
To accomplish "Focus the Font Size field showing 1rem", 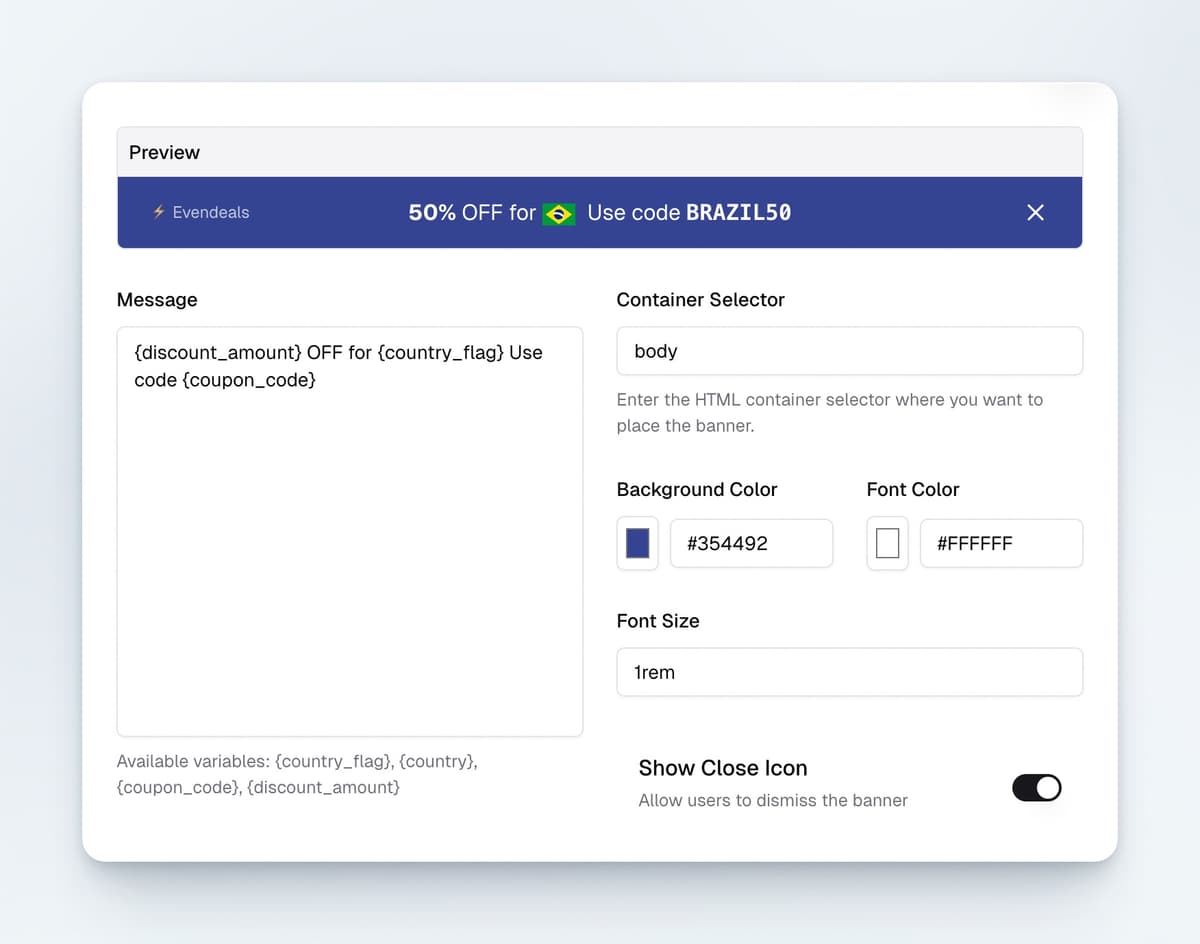I will point(849,672).
